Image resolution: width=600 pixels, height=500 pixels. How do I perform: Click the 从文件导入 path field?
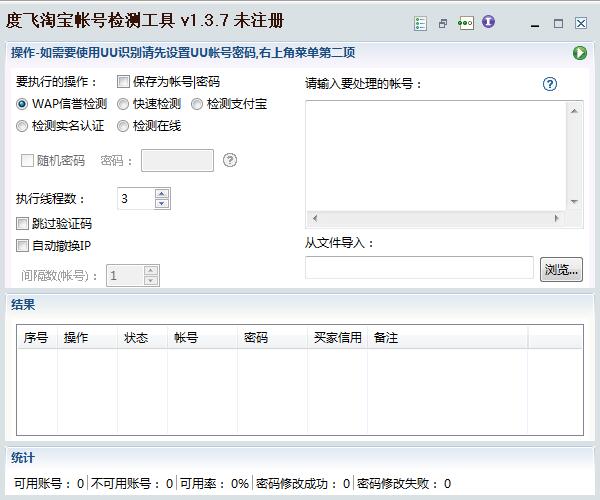(x=419, y=268)
